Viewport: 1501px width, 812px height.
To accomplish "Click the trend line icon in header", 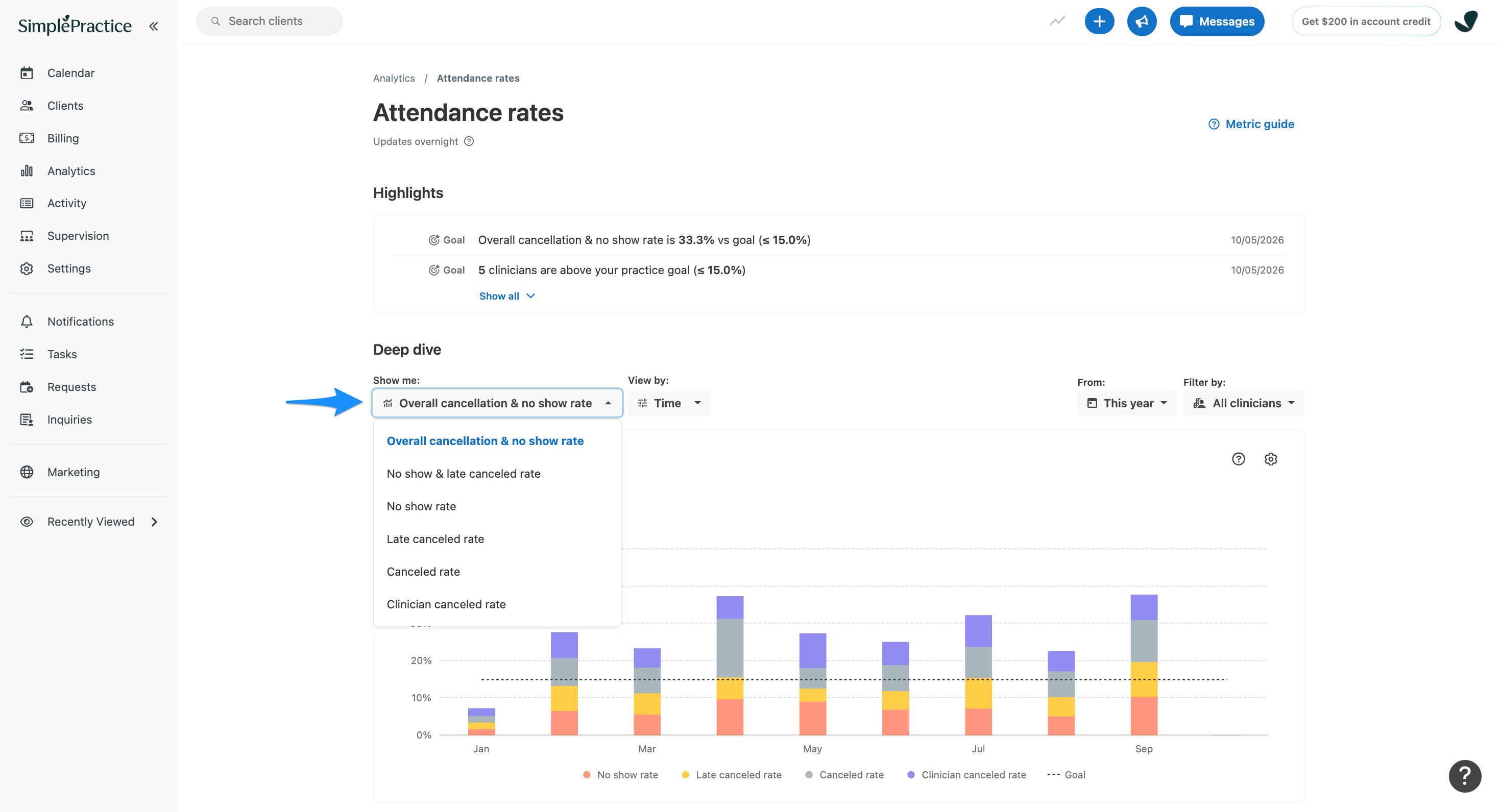I will [x=1057, y=21].
